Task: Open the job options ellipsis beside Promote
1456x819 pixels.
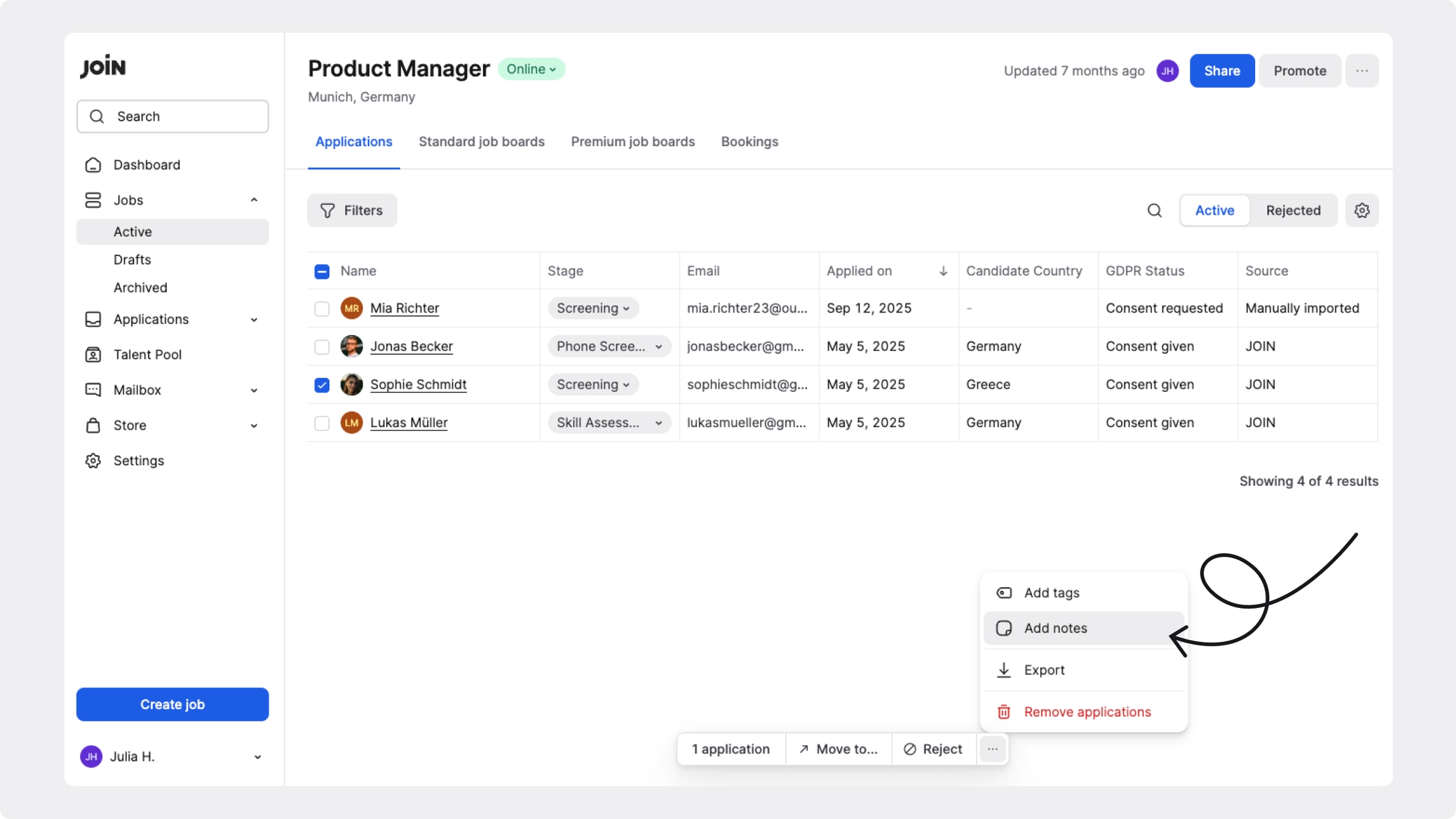Action: pos(1362,71)
